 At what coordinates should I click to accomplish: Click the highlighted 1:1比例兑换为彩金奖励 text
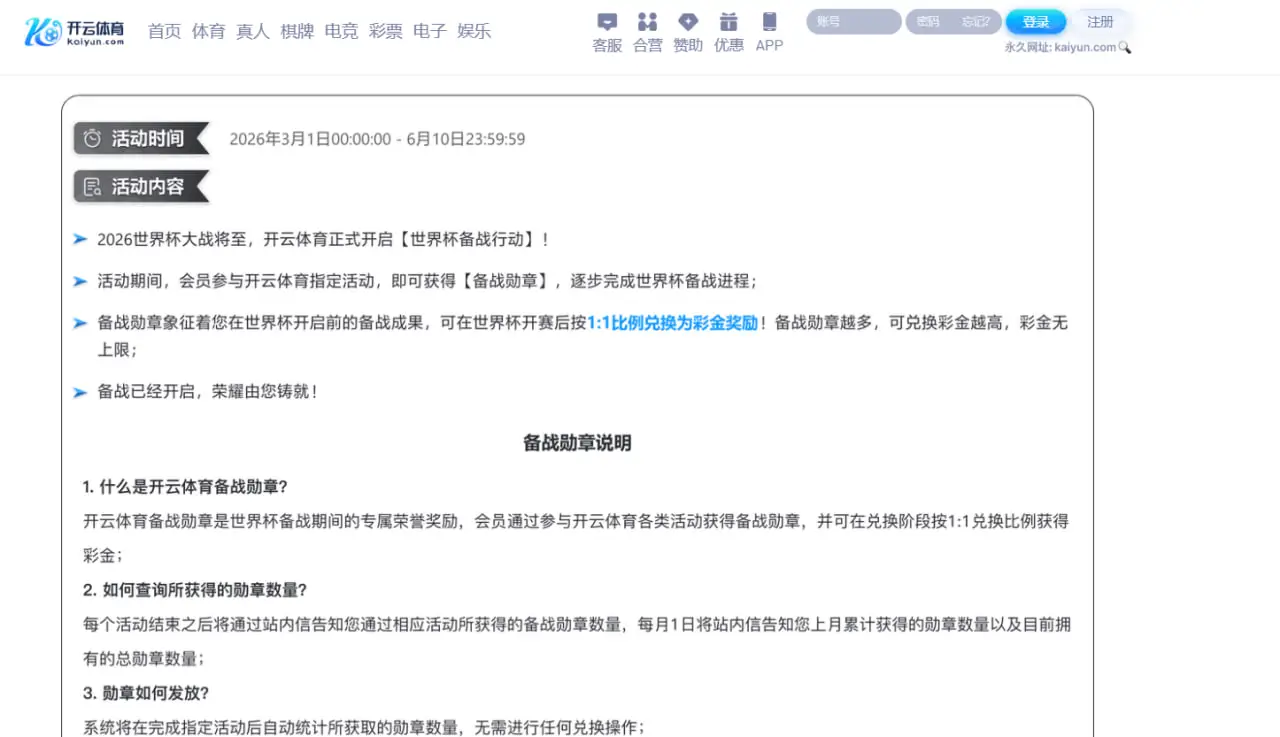[x=672, y=323]
